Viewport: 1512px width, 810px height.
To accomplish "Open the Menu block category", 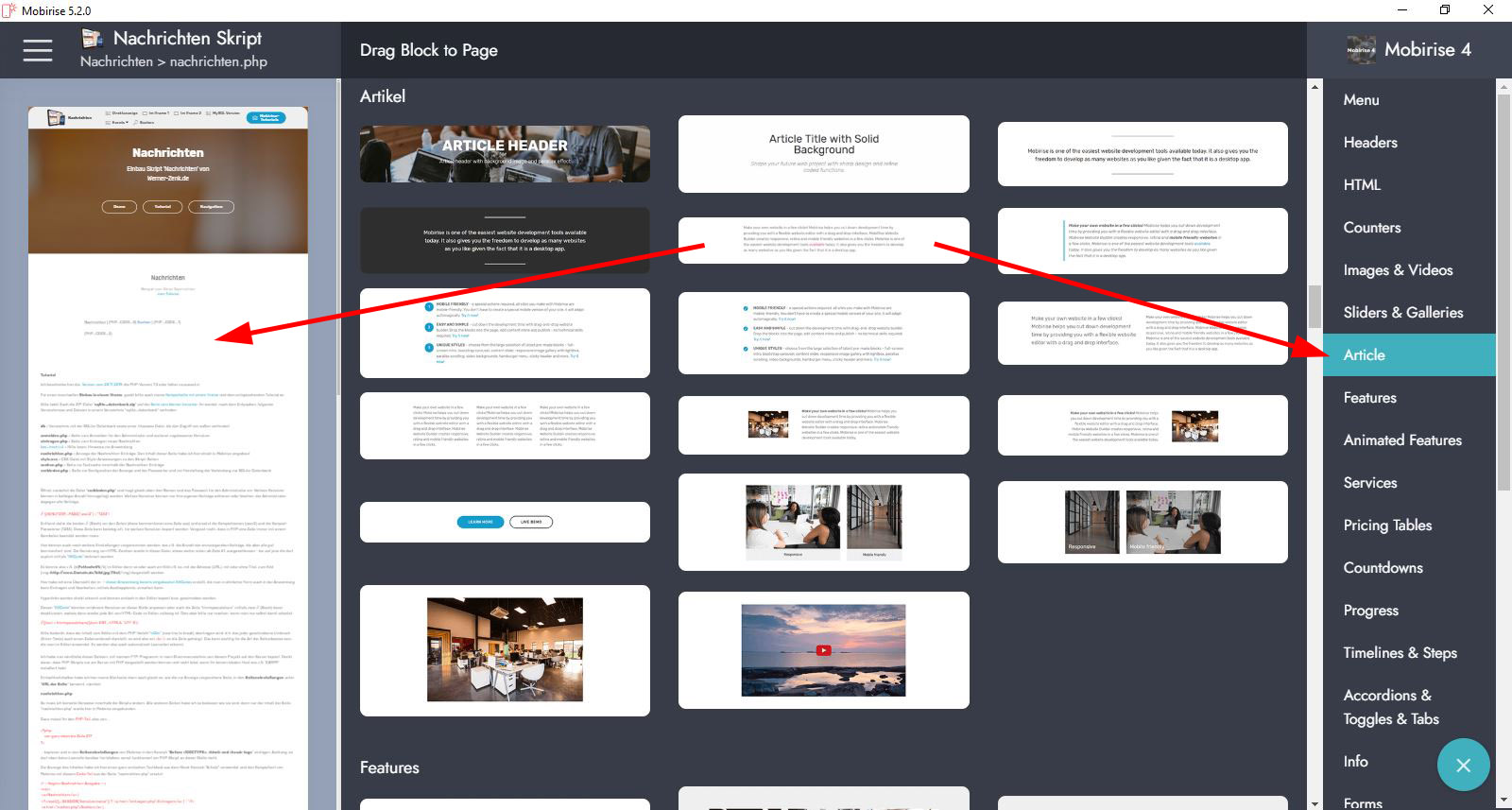I will tap(1361, 99).
